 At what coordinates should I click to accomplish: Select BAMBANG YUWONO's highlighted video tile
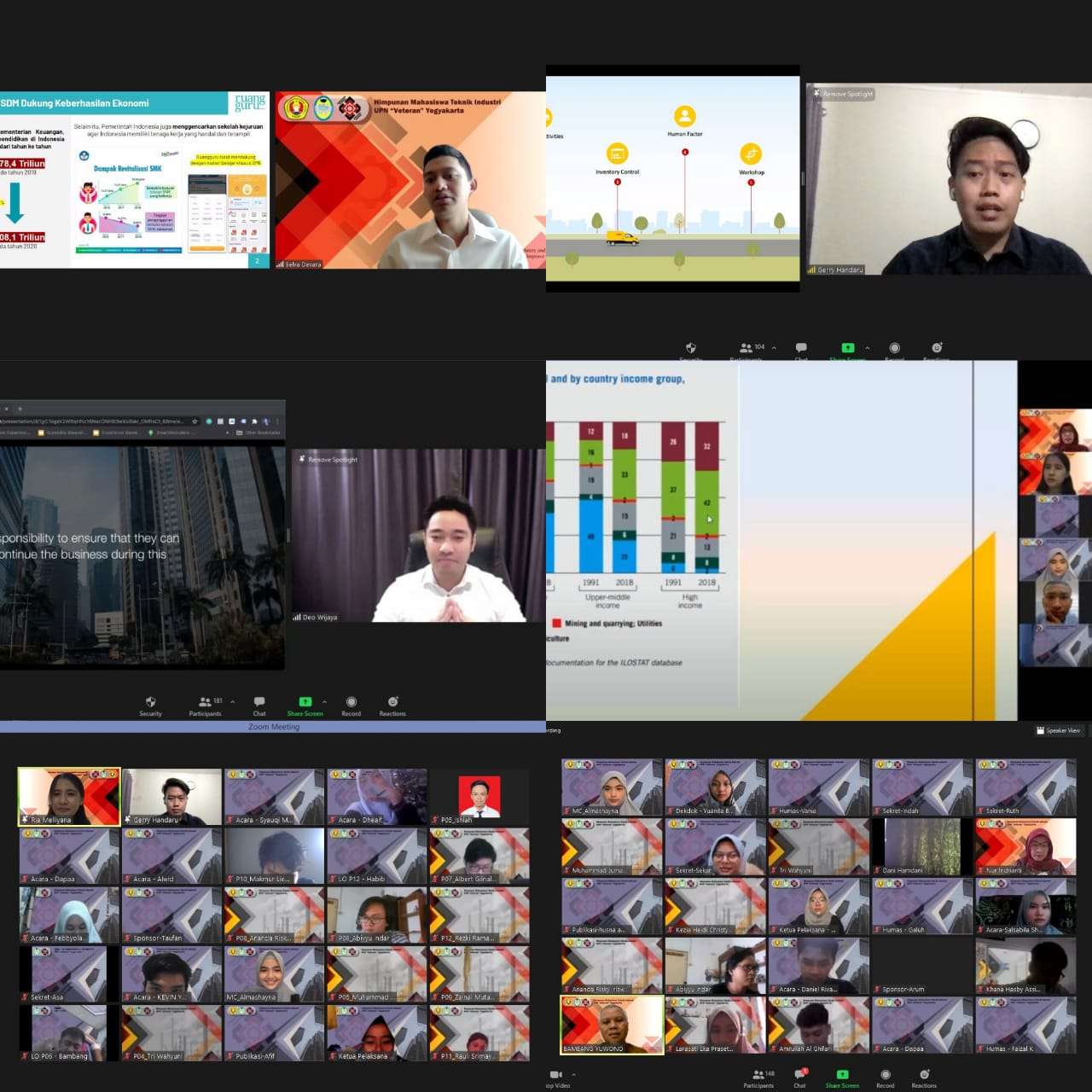(612, 1024)
